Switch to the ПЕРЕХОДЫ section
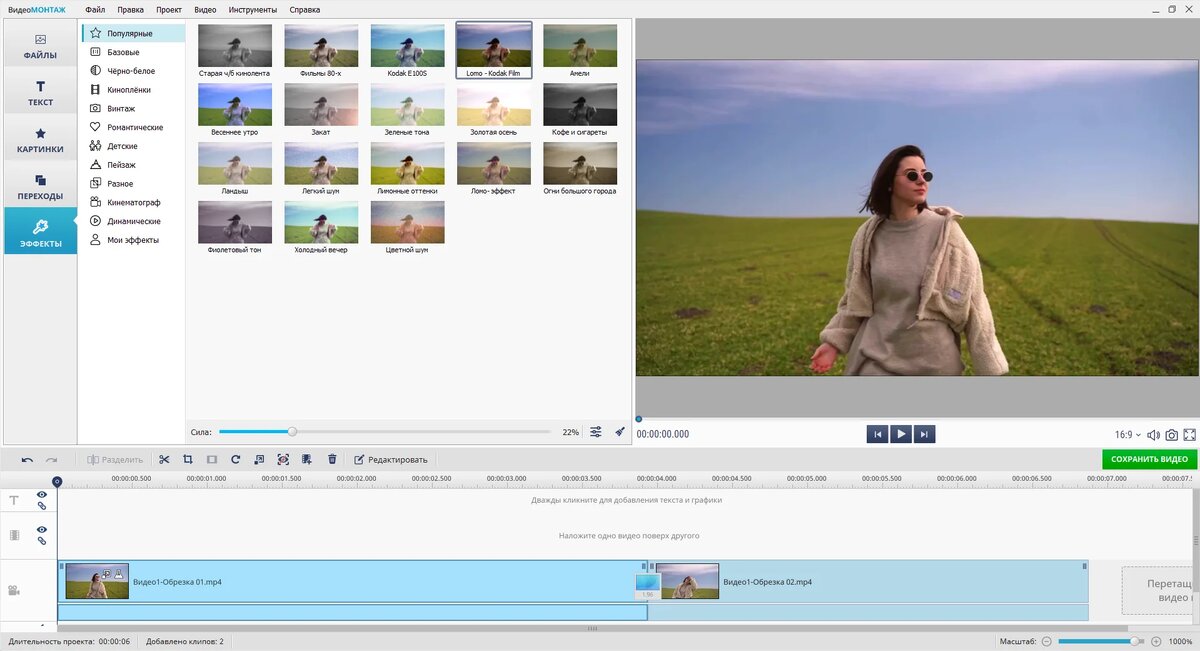This screenshot has width=1200, height=651. click(x=40, y=185)
